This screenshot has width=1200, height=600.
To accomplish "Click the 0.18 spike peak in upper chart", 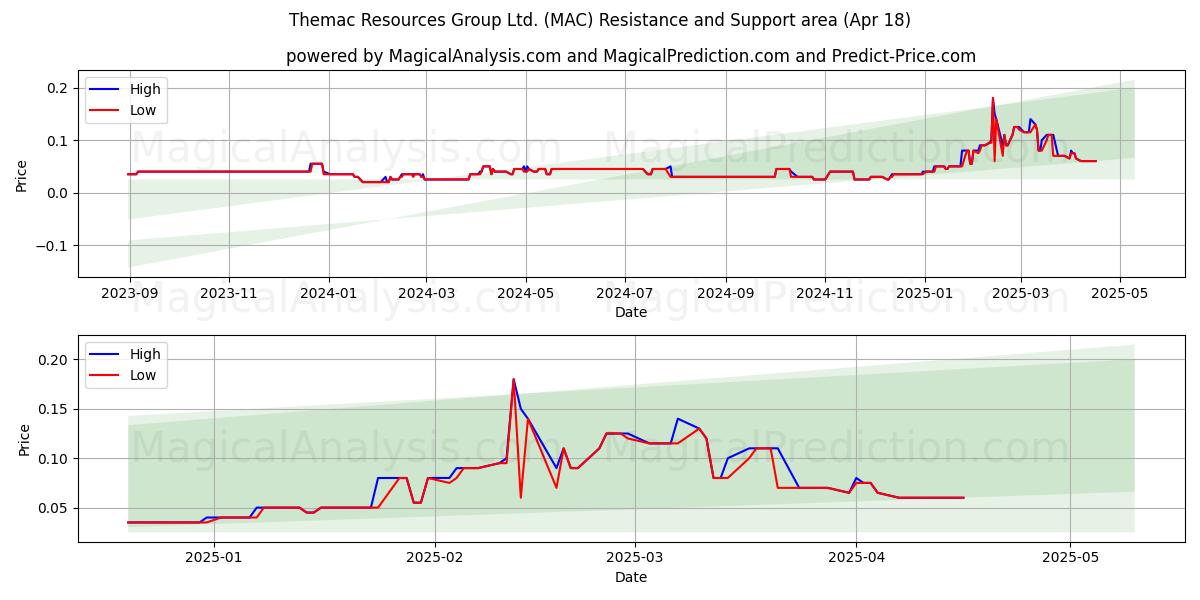I will click(993, 98).
